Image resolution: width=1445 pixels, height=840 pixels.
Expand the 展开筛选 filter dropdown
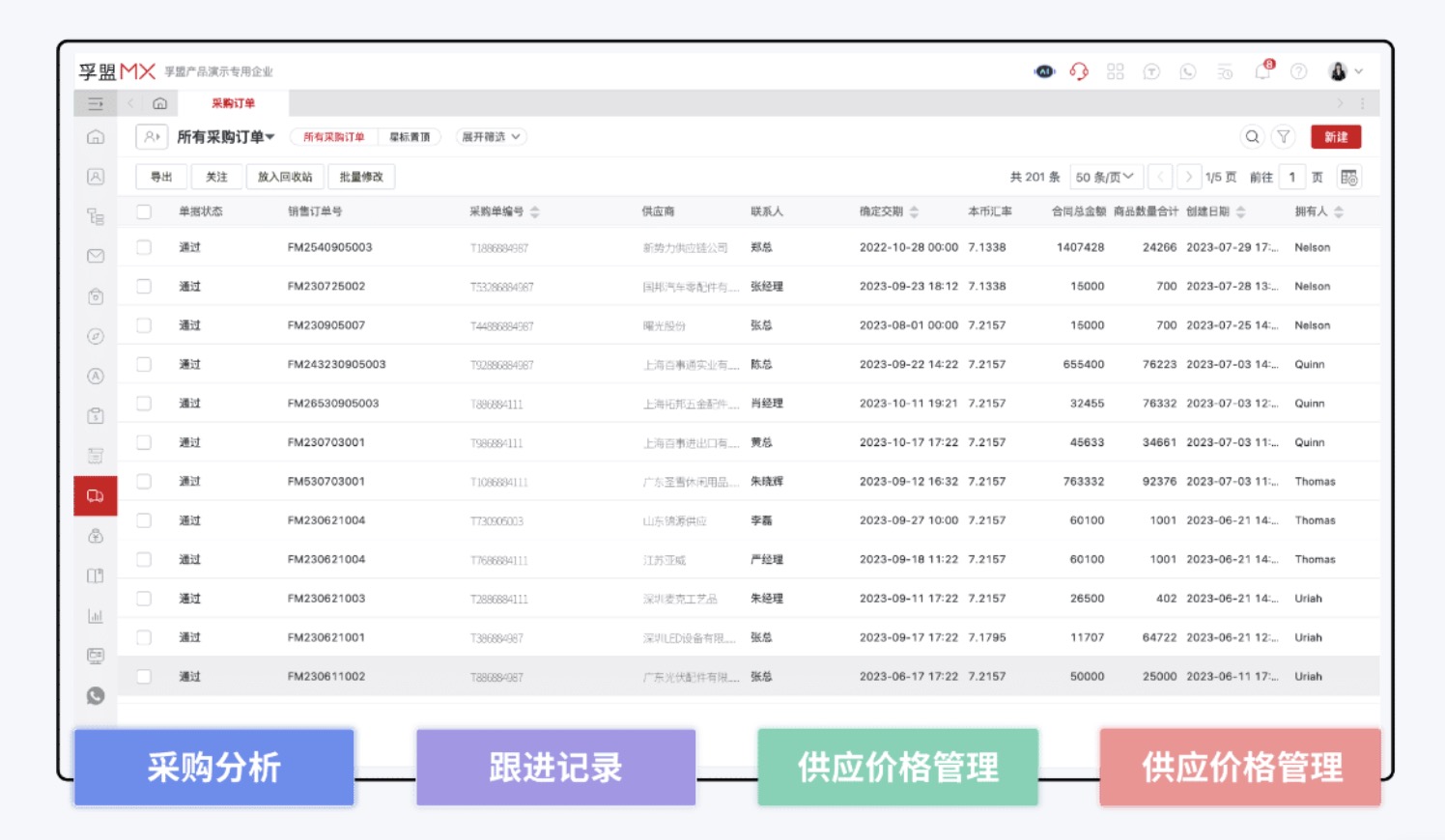point(489,136)
